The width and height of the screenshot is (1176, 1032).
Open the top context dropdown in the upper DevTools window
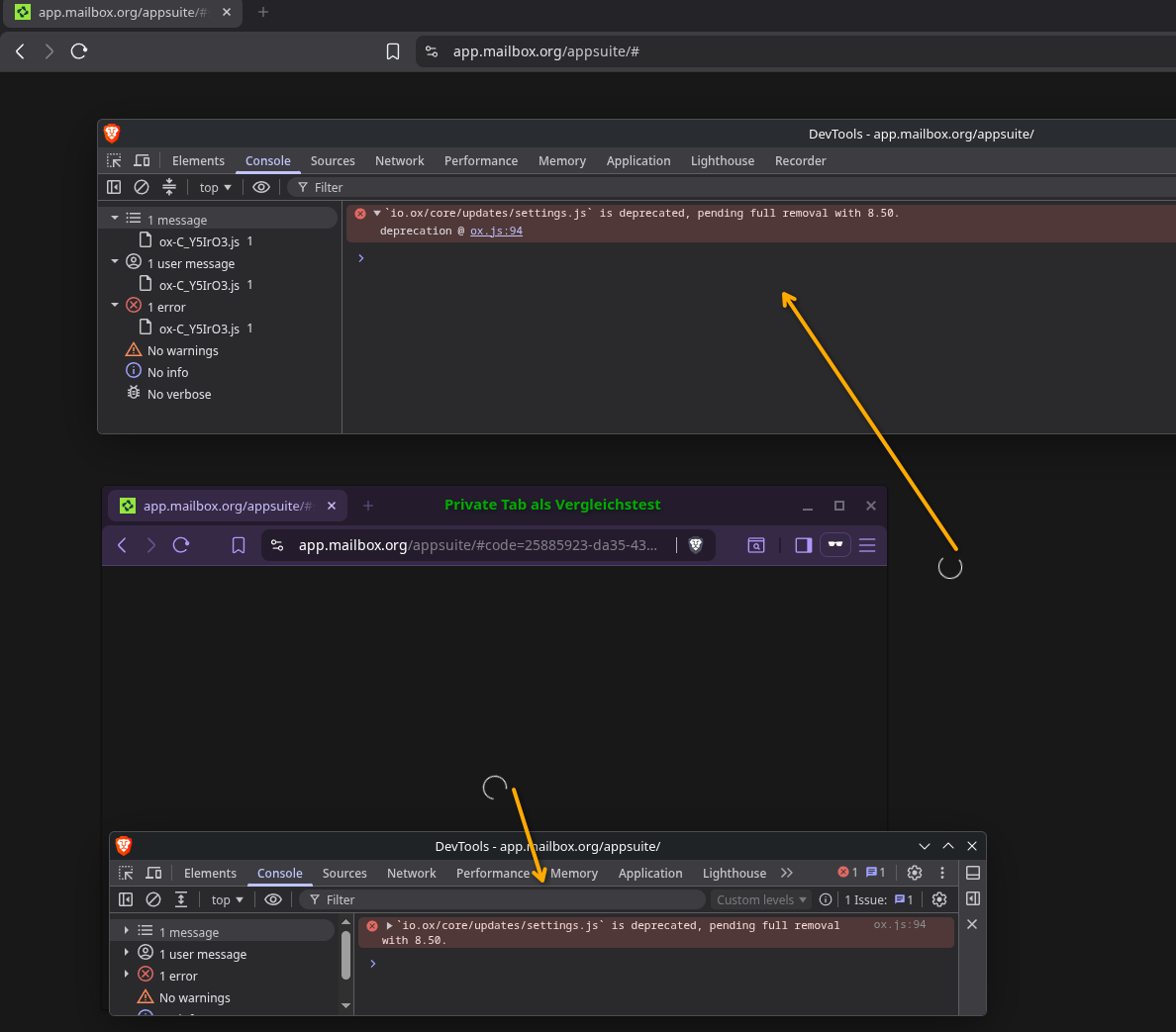coord(215,187)
